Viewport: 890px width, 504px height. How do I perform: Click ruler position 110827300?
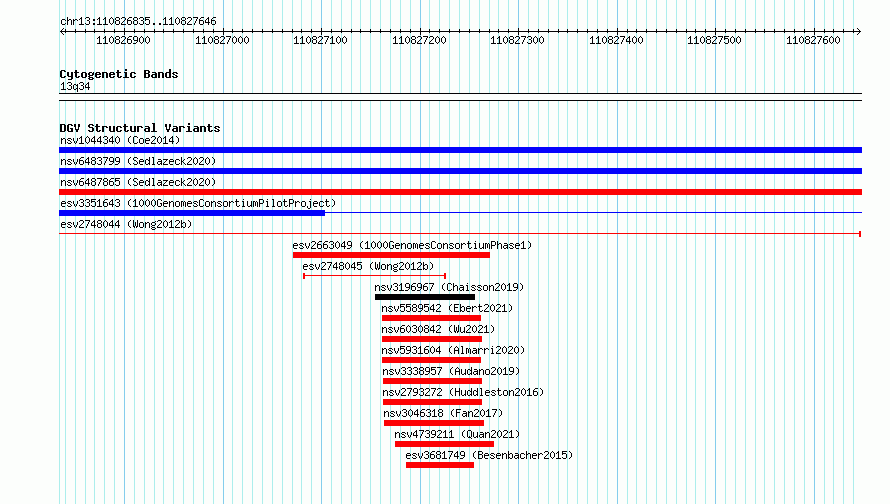(x=517, y=40)
